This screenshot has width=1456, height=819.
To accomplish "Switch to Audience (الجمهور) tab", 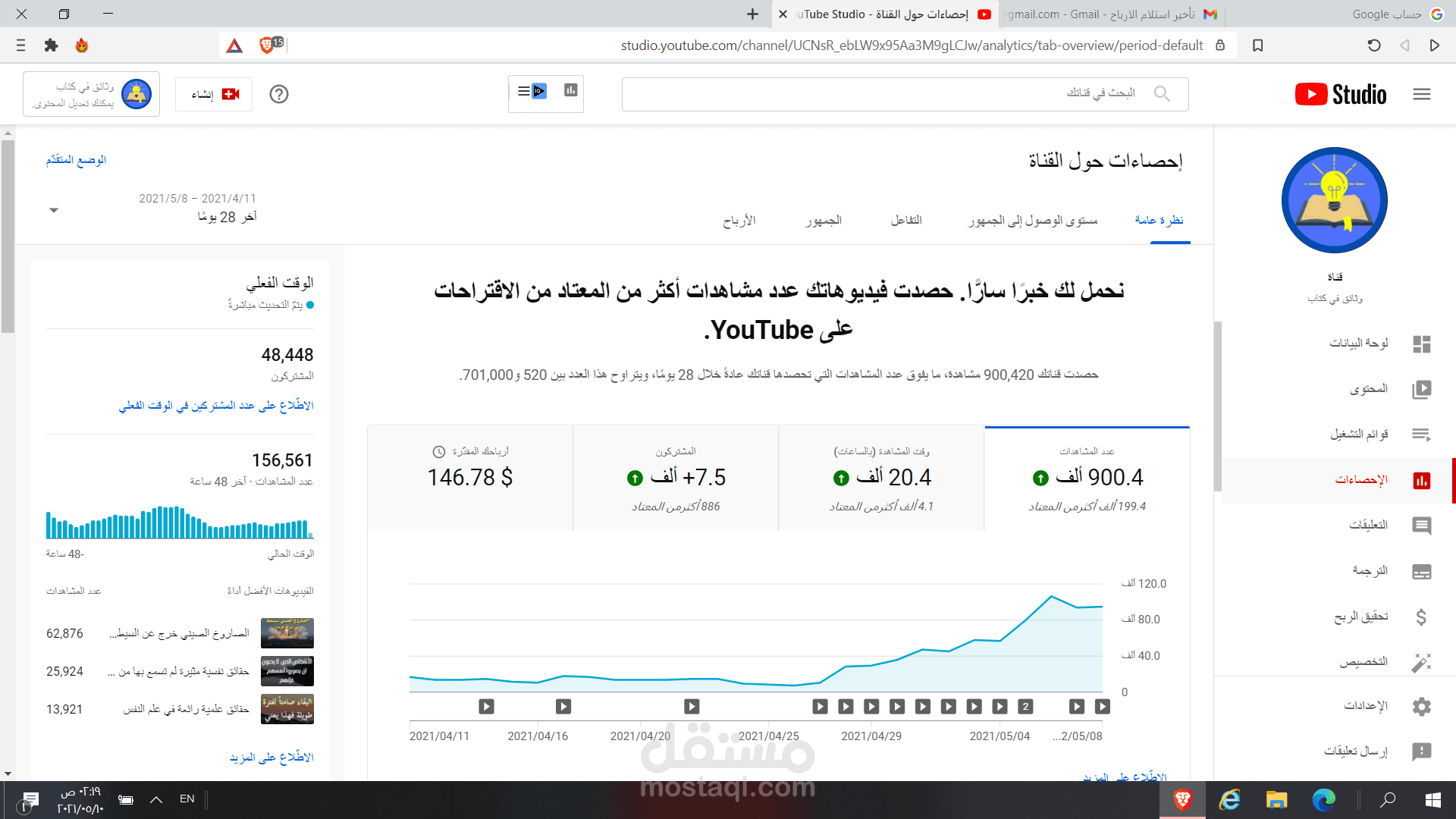I will pos(824,220).
